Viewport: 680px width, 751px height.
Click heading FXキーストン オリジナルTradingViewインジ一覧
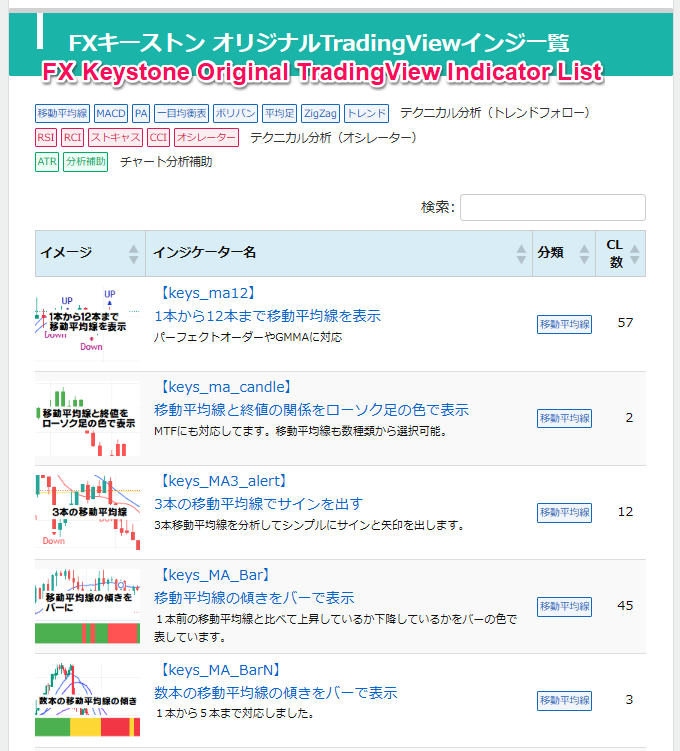coord(319,43)
